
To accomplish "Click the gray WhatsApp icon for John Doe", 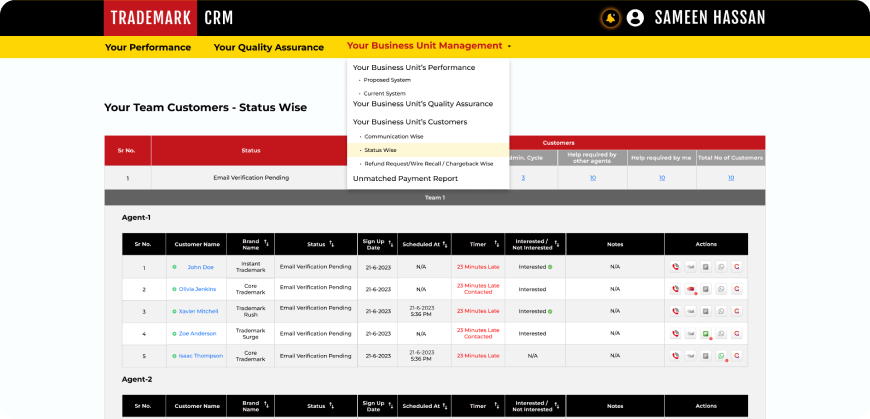I will [x=720, y=267].
